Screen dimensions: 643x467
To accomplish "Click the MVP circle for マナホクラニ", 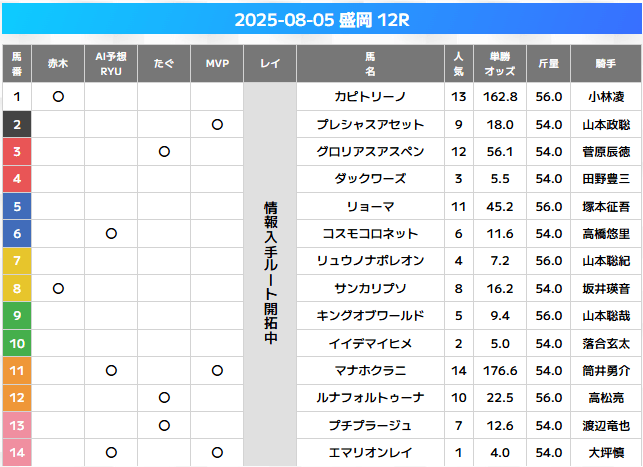I will tap(217, 371).
